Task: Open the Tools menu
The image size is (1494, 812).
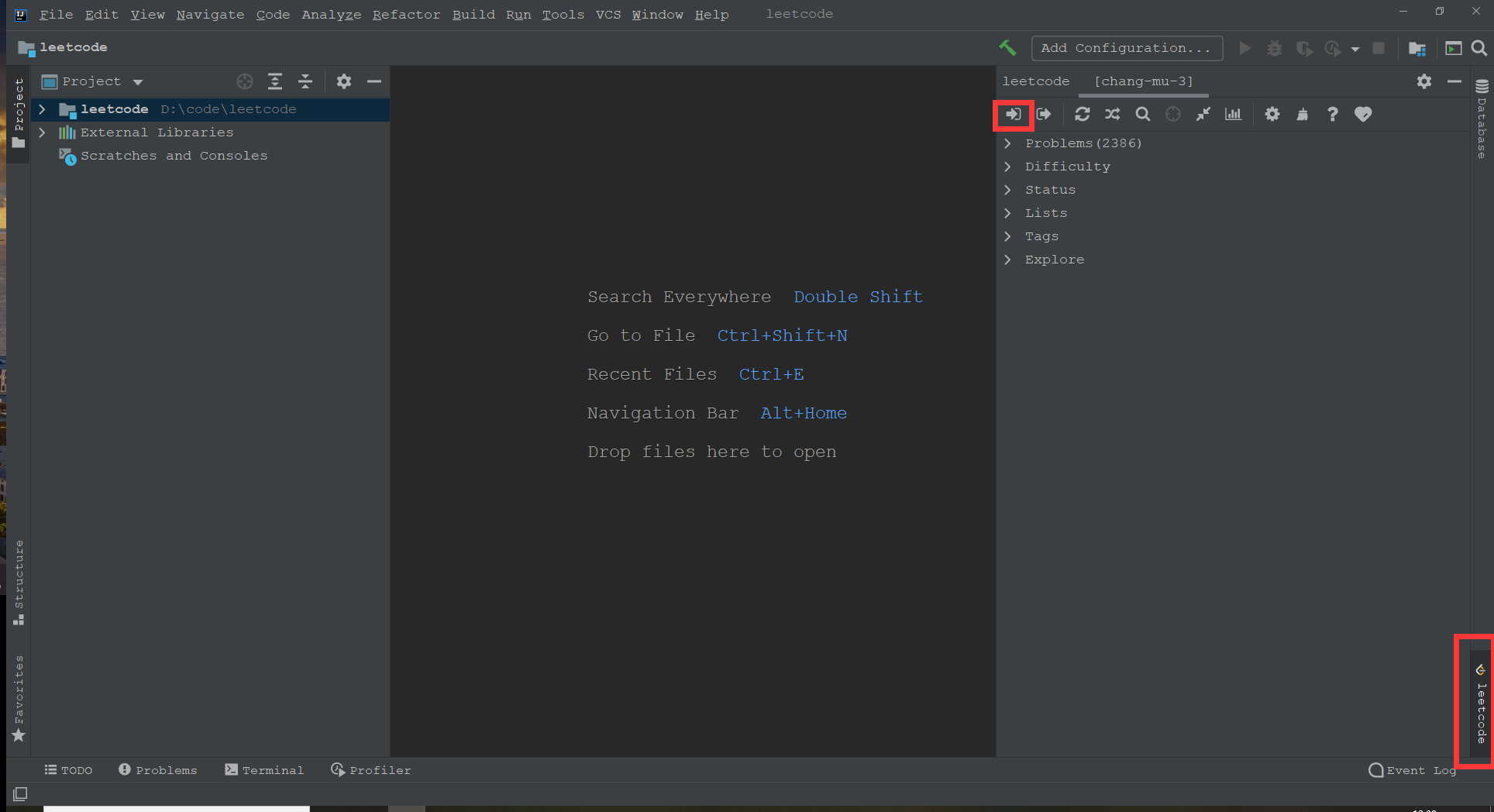Action: (x=563, y=15)
